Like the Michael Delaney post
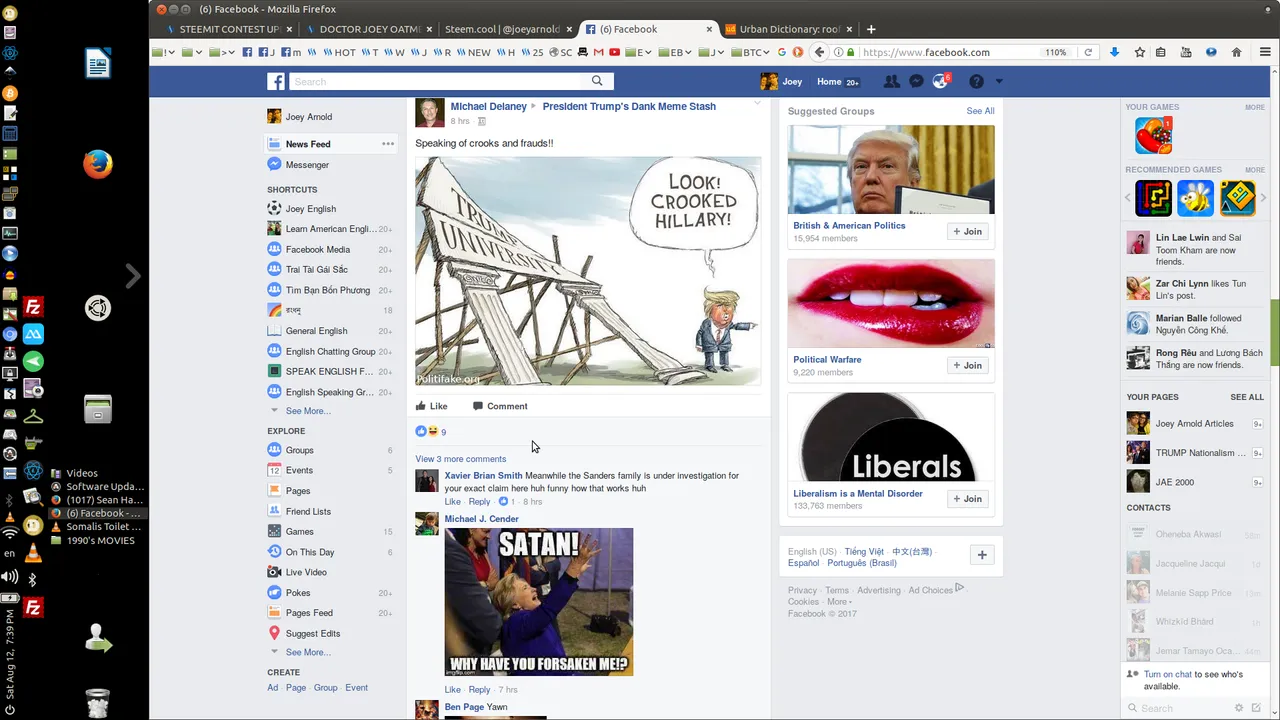 pyautogui.click(x=431, y=406)
